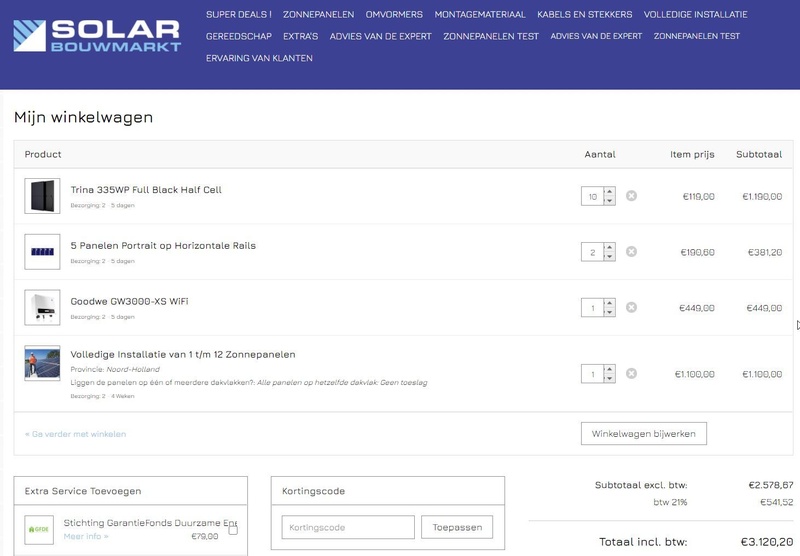Select installation item price €1.100,00

click(694, 374)
